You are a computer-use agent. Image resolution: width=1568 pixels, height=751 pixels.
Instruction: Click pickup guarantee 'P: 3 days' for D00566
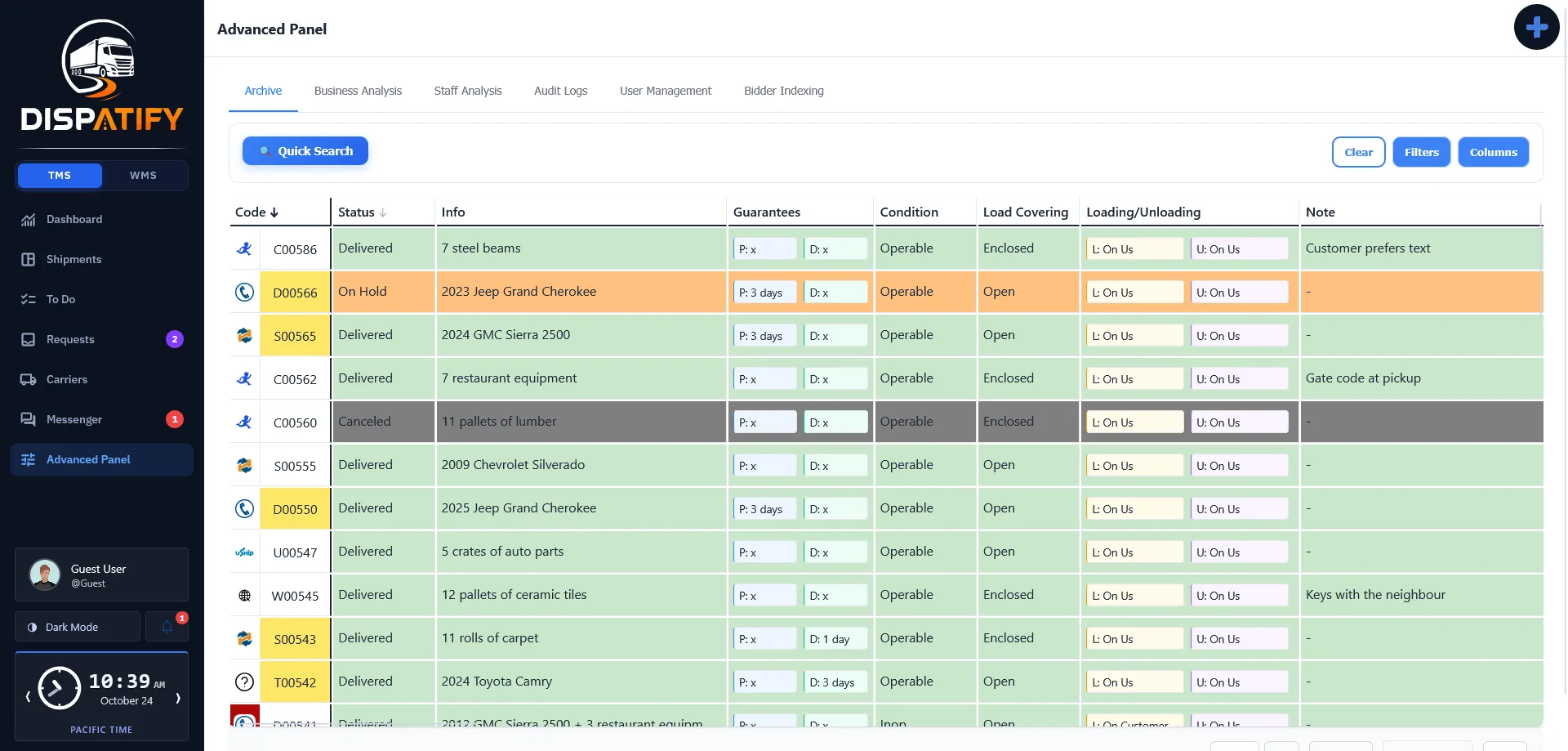[764, 293]
